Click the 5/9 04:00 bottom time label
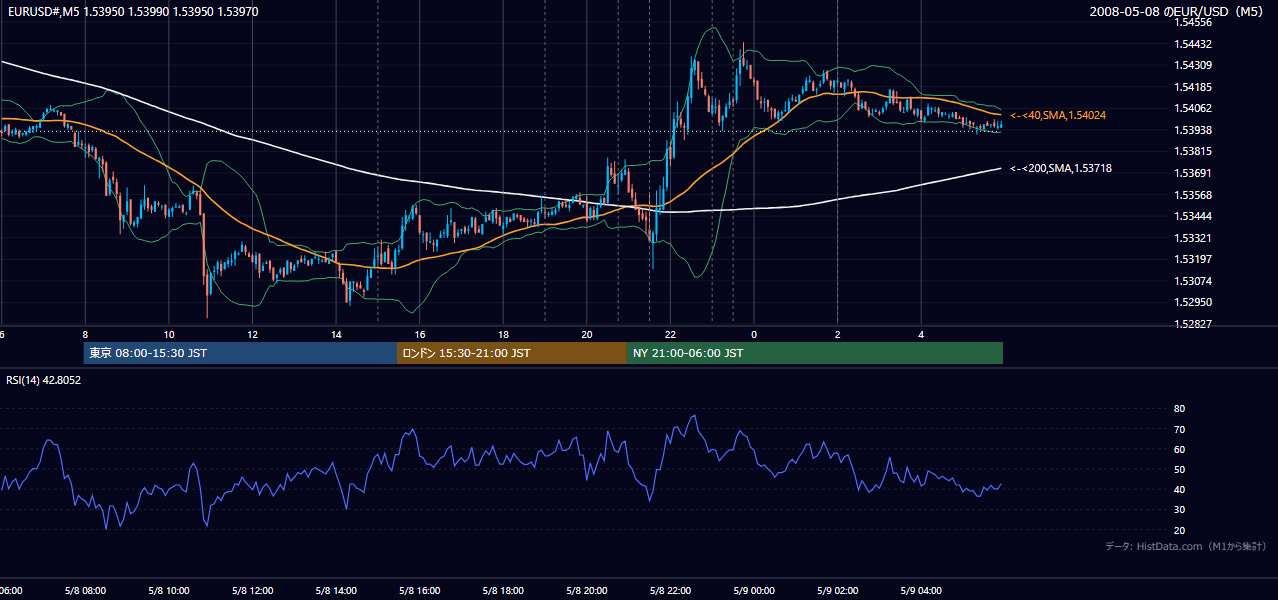 [x=922, y=591]
